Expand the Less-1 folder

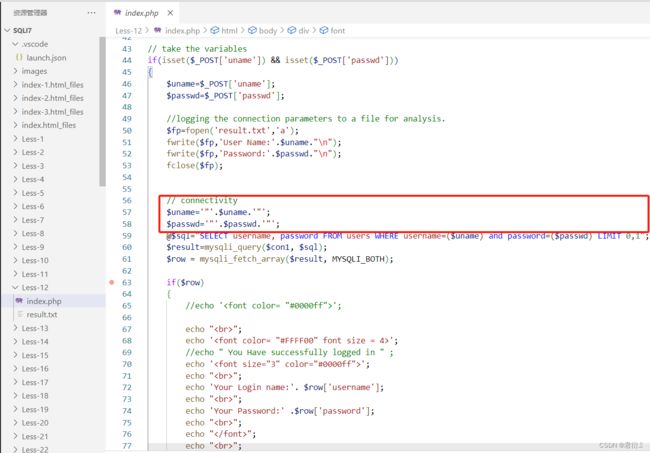(x=15, y=138)
